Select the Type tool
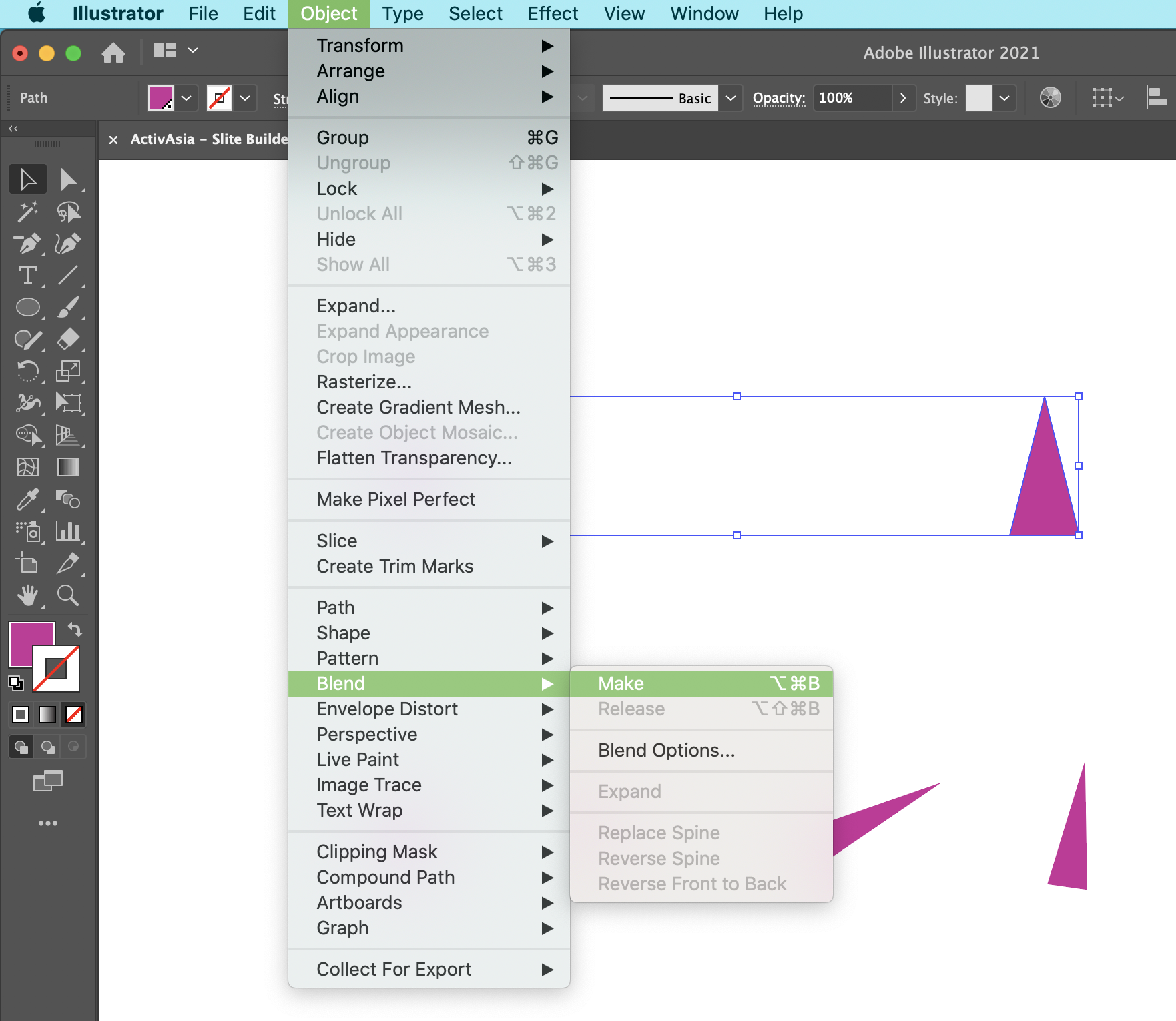 point(28,276)
